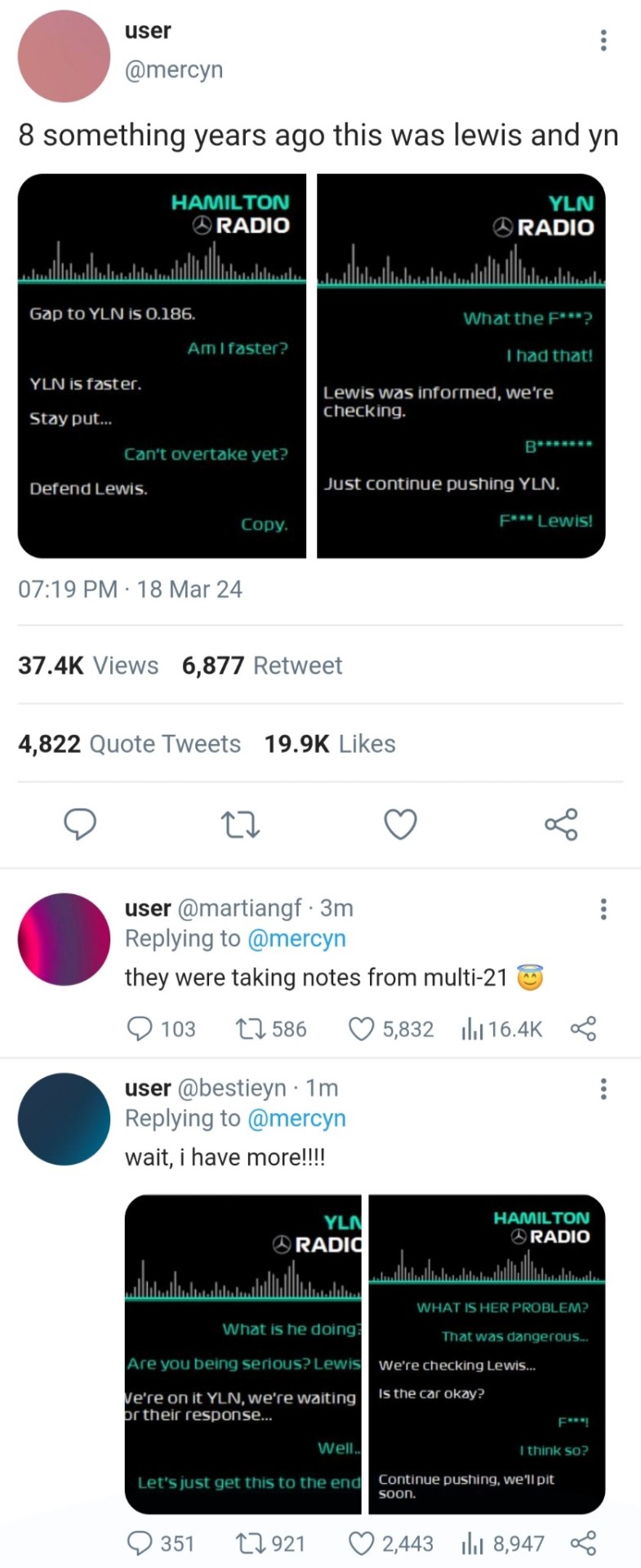Screen dimensions: 641x1568
Task: Open the HAMILTON RADIO image in main tweet
Action: click(162, 366)
